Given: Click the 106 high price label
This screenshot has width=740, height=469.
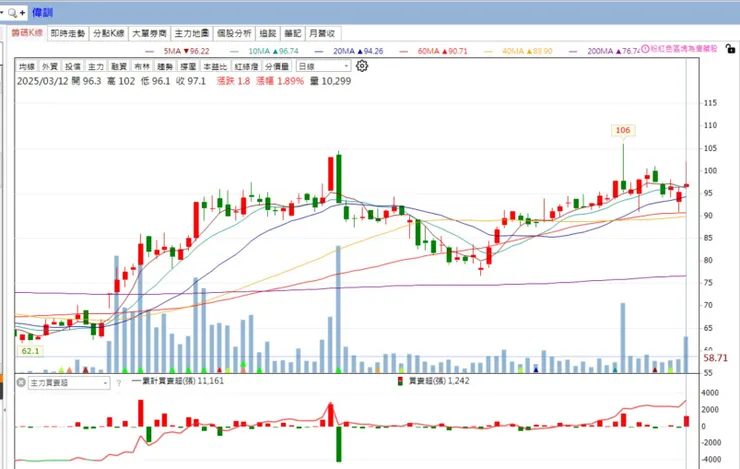Looking at the screenshot, I should tap(623, 130).
